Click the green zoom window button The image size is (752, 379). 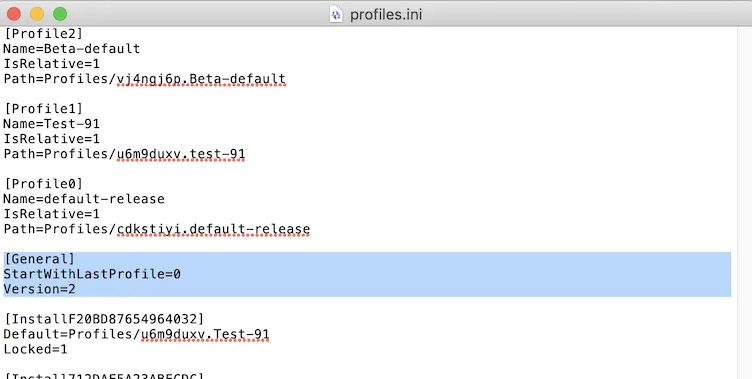60,14
